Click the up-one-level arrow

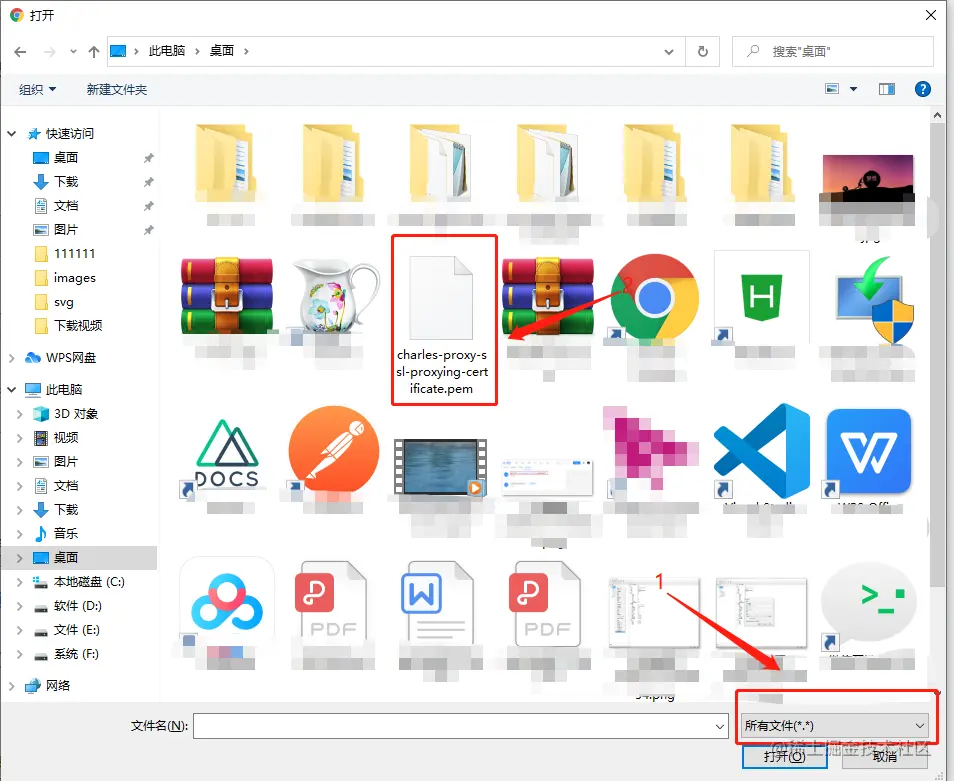[94, 52]
